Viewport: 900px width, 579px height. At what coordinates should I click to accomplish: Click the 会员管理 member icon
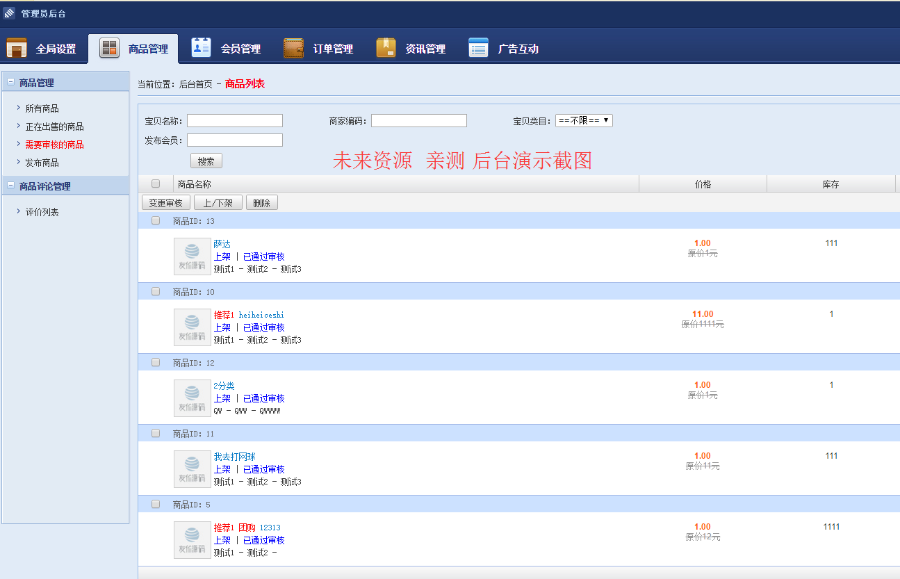(201, 48)
